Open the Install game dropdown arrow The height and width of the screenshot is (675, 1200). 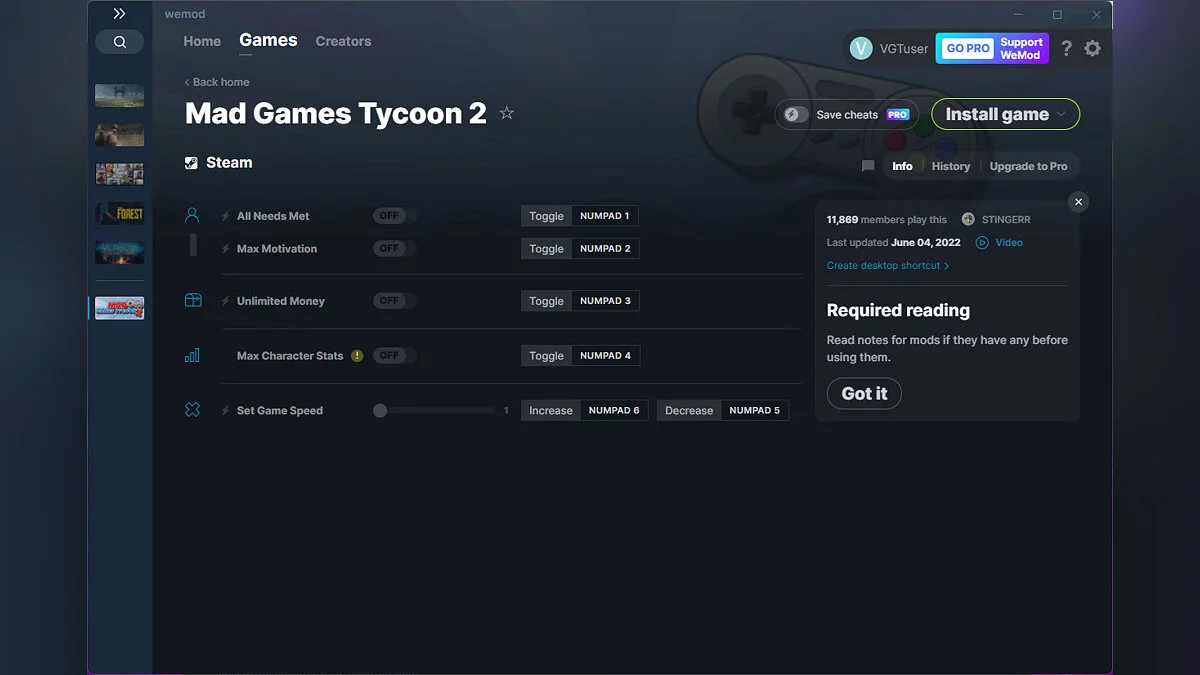pyautogui.click(x=1062, y=113)
